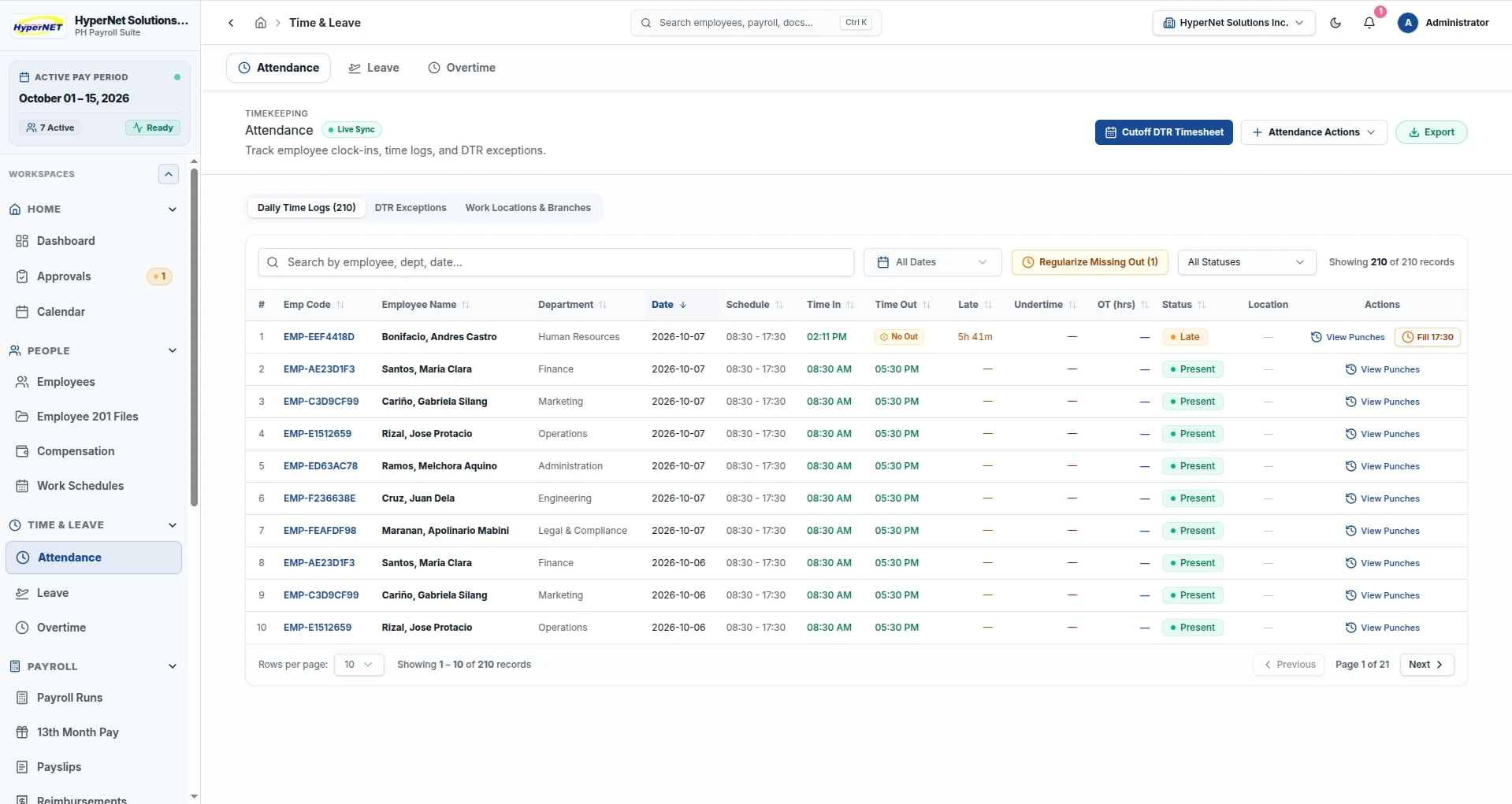Image resolution: width=1512 pixels, height=804 pixels.
Task: Sort by Status column header
Action: point(1183,305)
